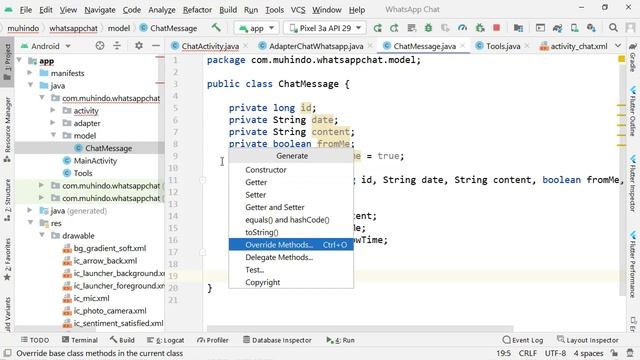This screenshot has width=640, height=360.
Task: Expand the manifests folder
Action: (x=30, y=73)
